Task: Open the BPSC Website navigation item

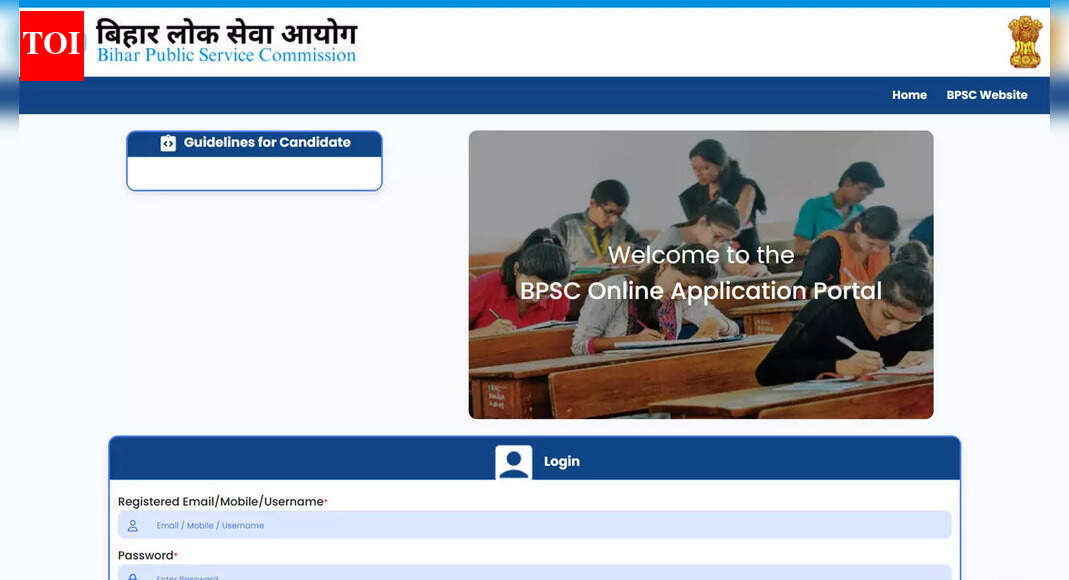Action: (987, 95)
